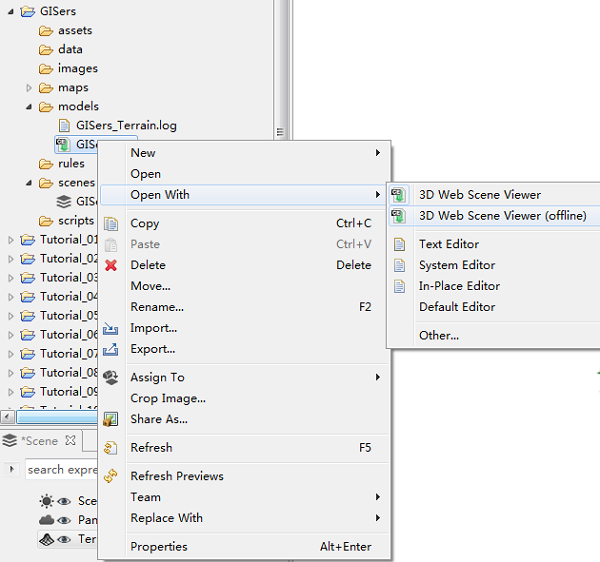
Task: Open the Replace With submenu
Action: (x=244, y=518)
